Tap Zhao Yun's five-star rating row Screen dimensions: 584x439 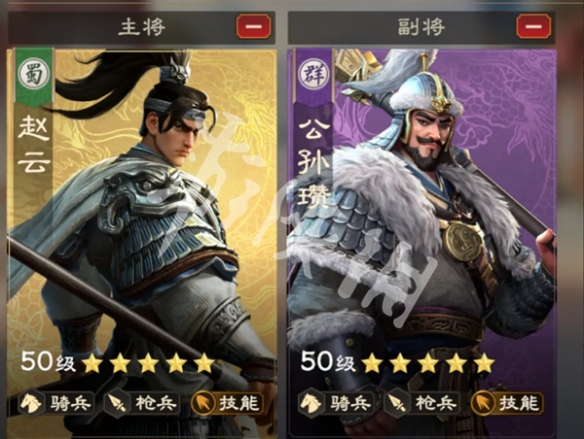point(149,363)
